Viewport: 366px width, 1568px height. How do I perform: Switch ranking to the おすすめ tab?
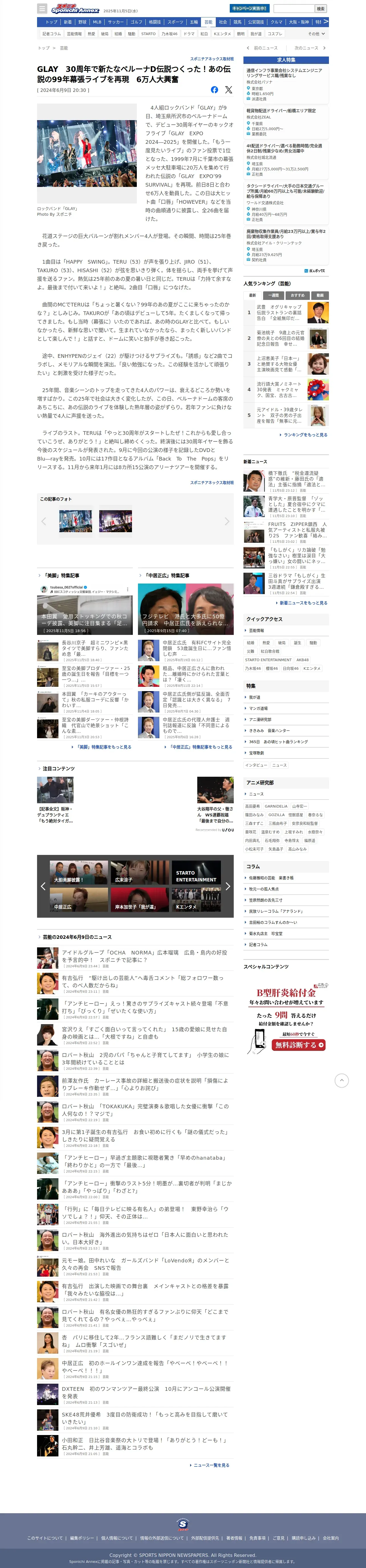pos(297,295)
